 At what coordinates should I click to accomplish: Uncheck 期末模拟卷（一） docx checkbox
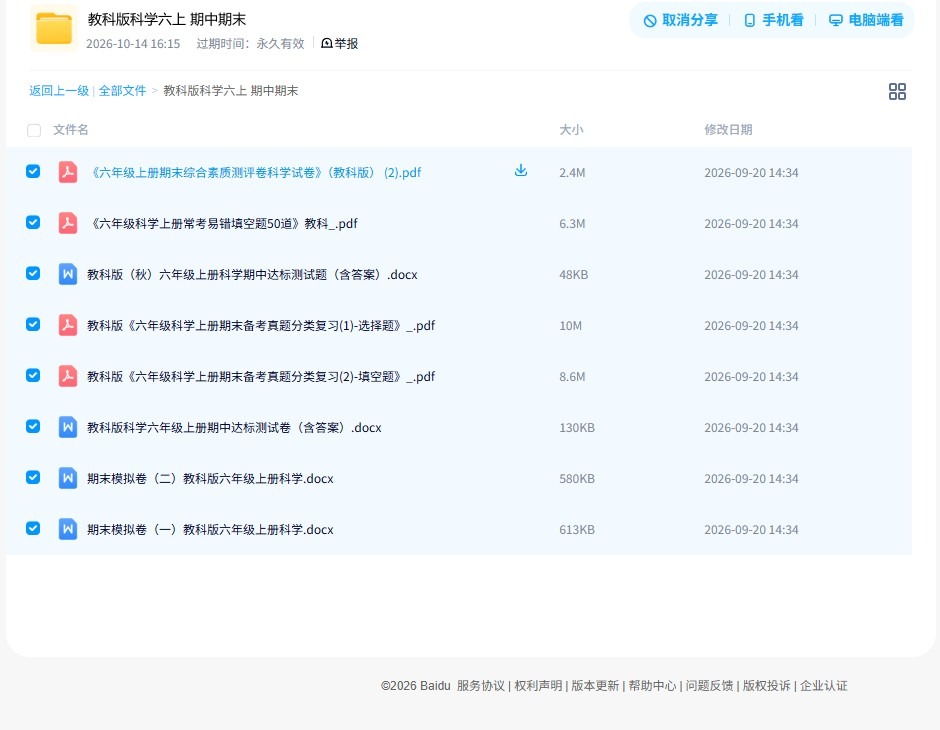point(33,528)
